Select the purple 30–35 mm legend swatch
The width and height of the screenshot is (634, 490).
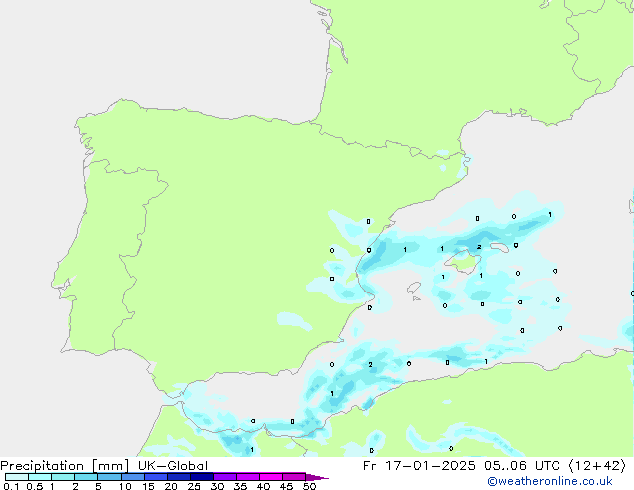[225, 477]
